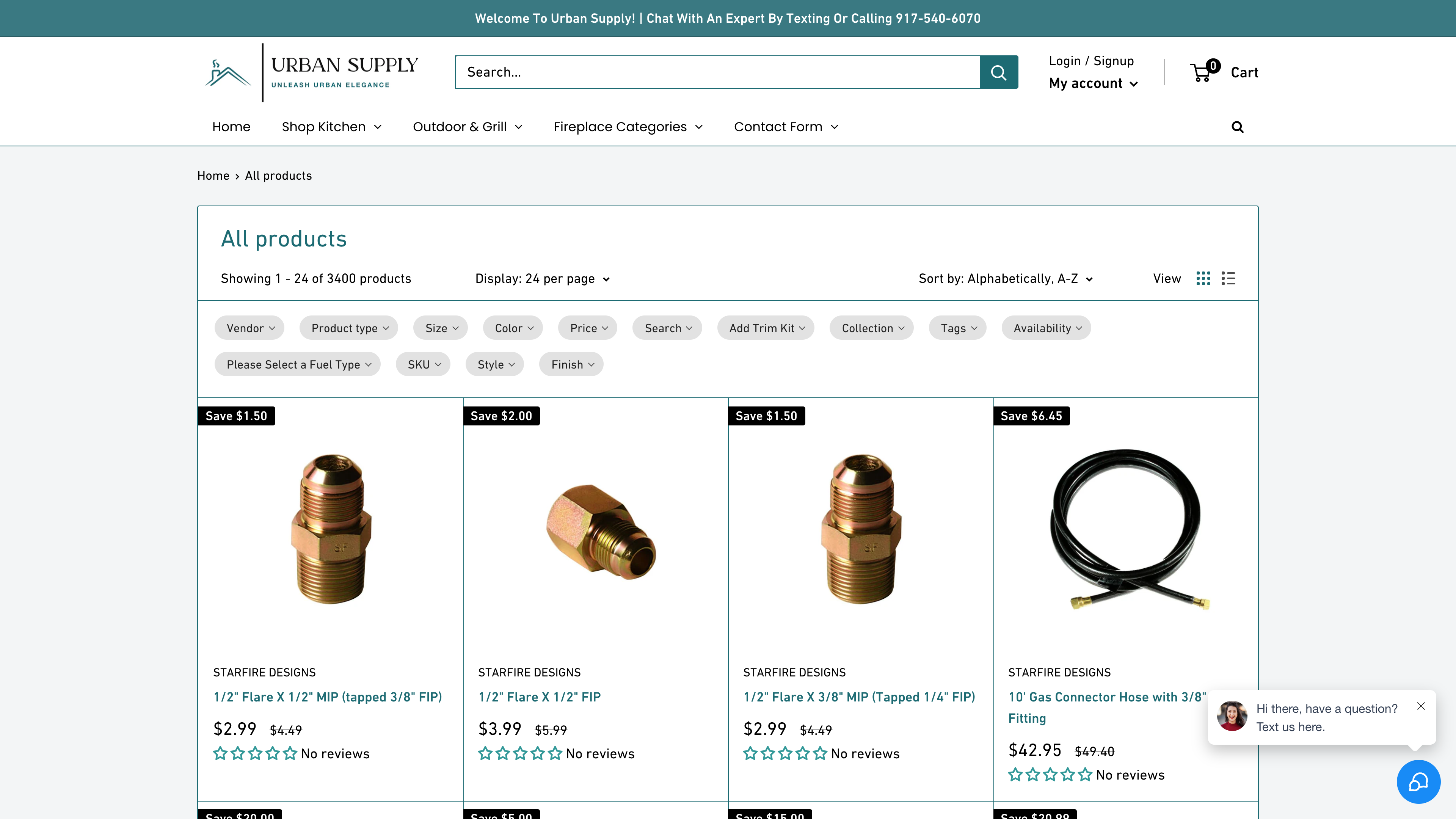The height and width of the screenshot is (819, 1456).
Task: Click the All products breadcrumb
Action: pos(278,176)
